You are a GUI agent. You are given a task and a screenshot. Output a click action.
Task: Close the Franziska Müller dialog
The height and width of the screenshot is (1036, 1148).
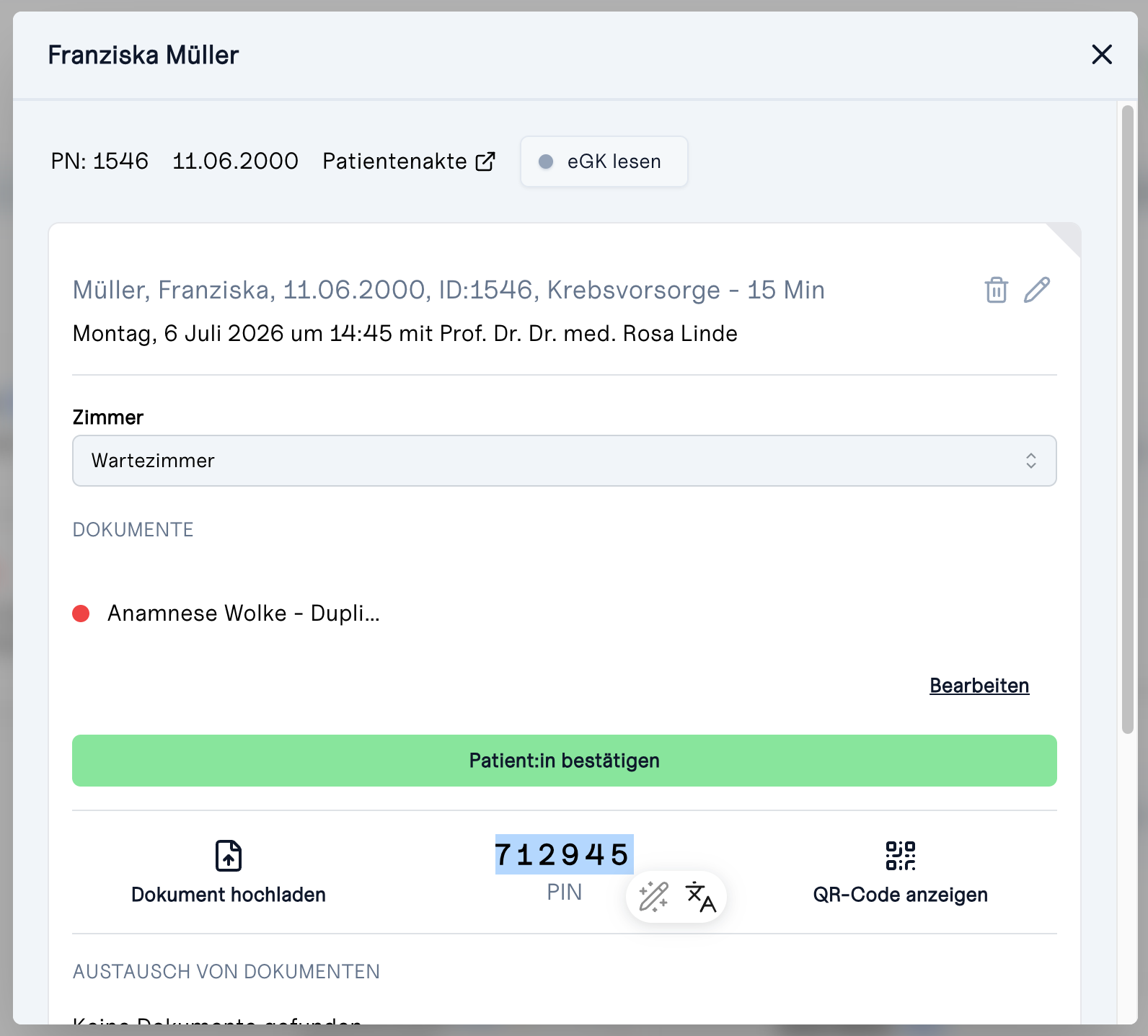click(1101, 54)
